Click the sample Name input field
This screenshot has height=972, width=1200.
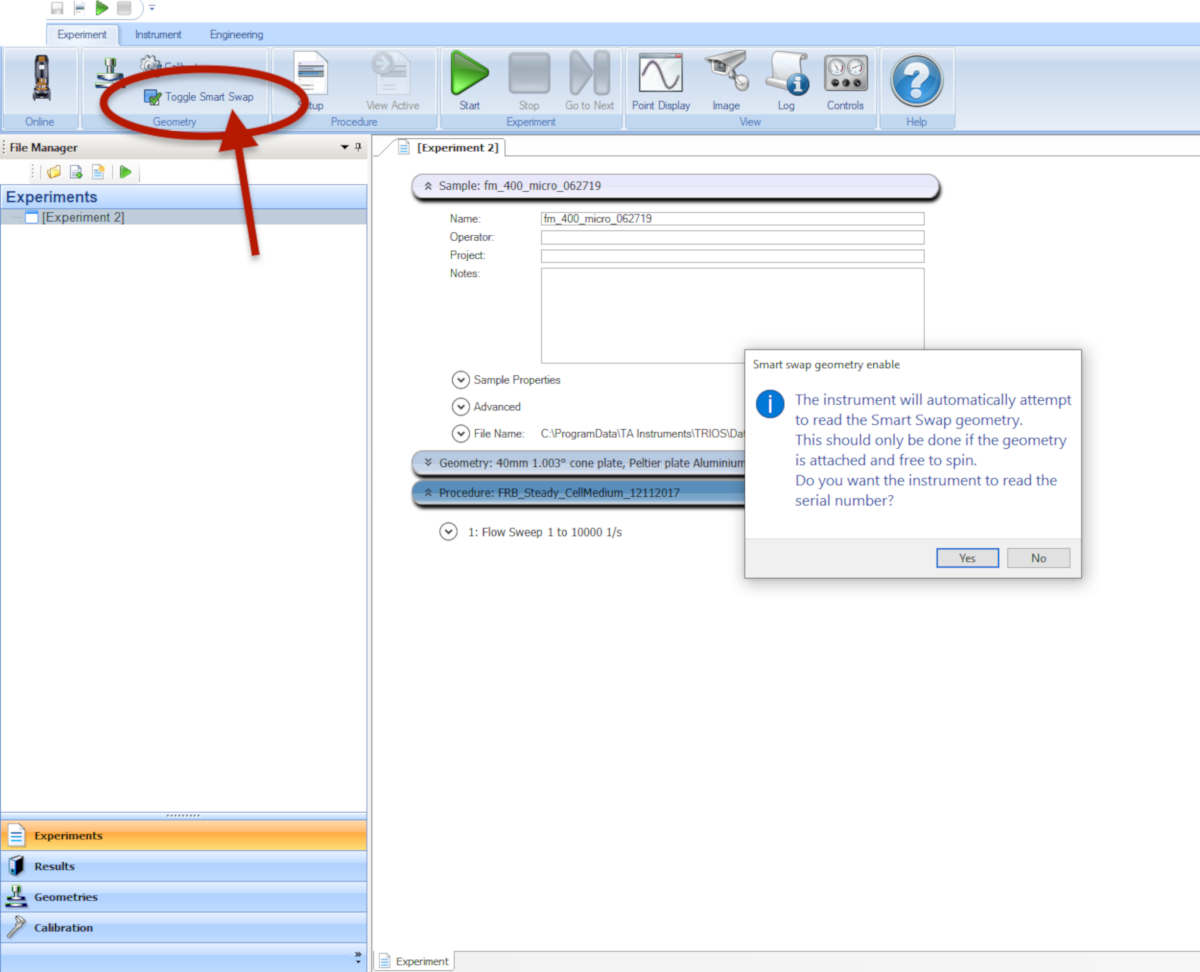(x=732, y=218)
